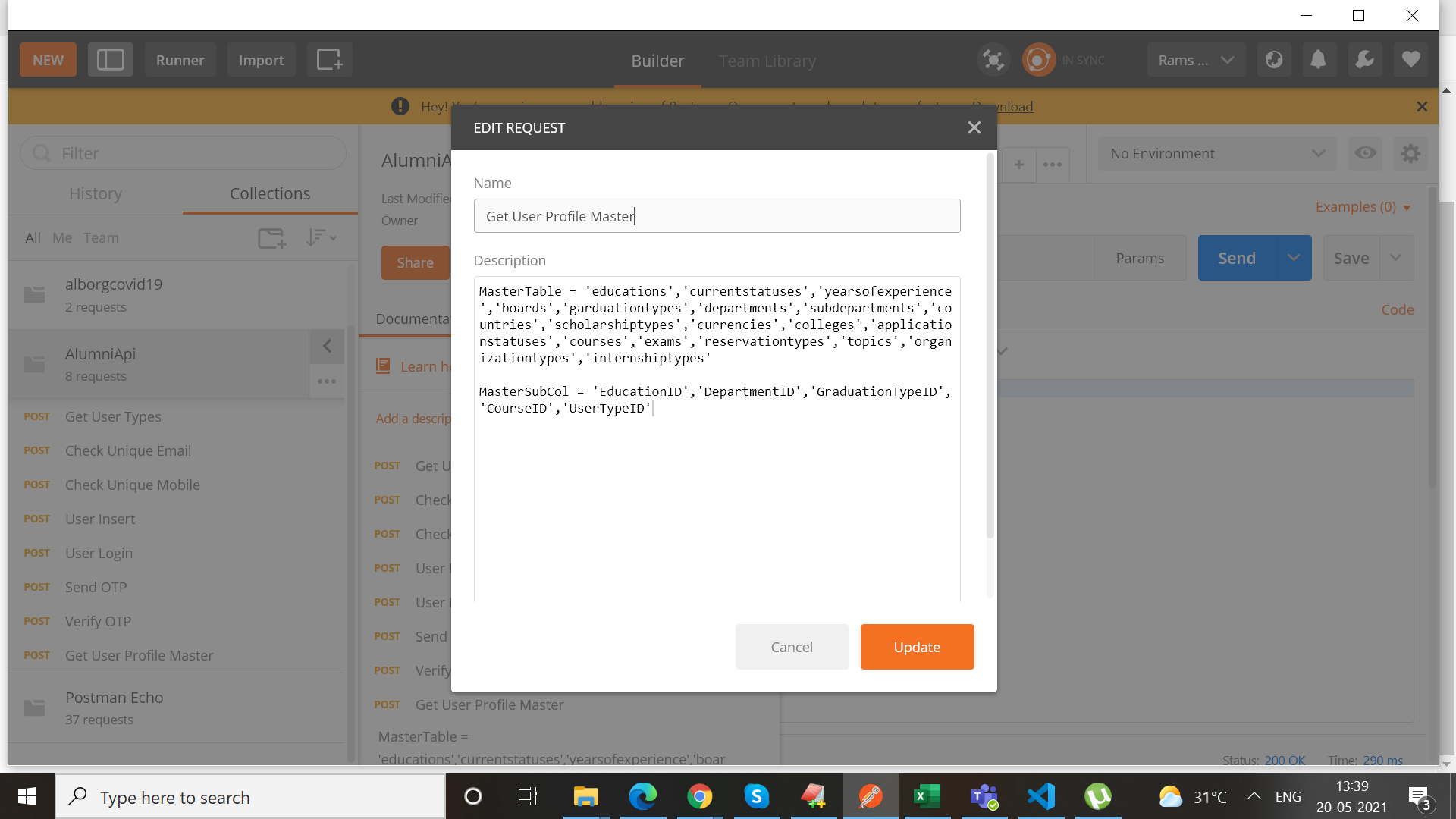1456x819 pixels.
Task: Close the Edit Request dialog
Action: [974, 127]
